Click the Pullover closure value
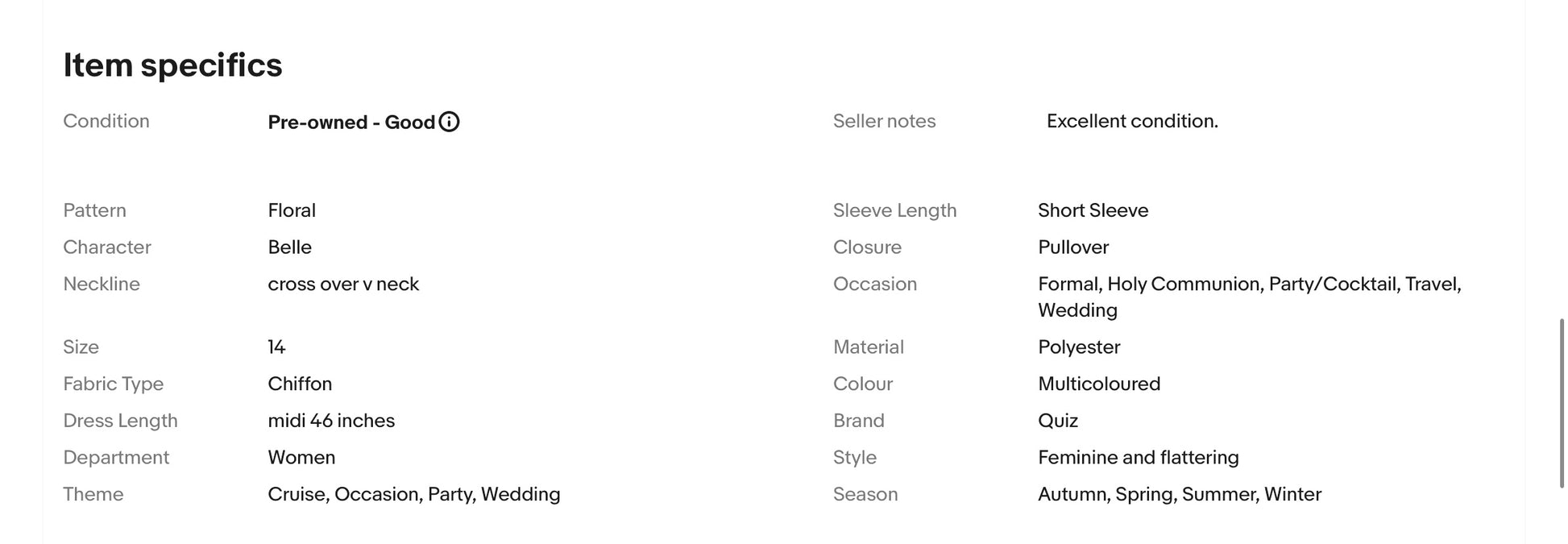The width and height of the screenshot is (1568, 544). [x=1073, y=247]
